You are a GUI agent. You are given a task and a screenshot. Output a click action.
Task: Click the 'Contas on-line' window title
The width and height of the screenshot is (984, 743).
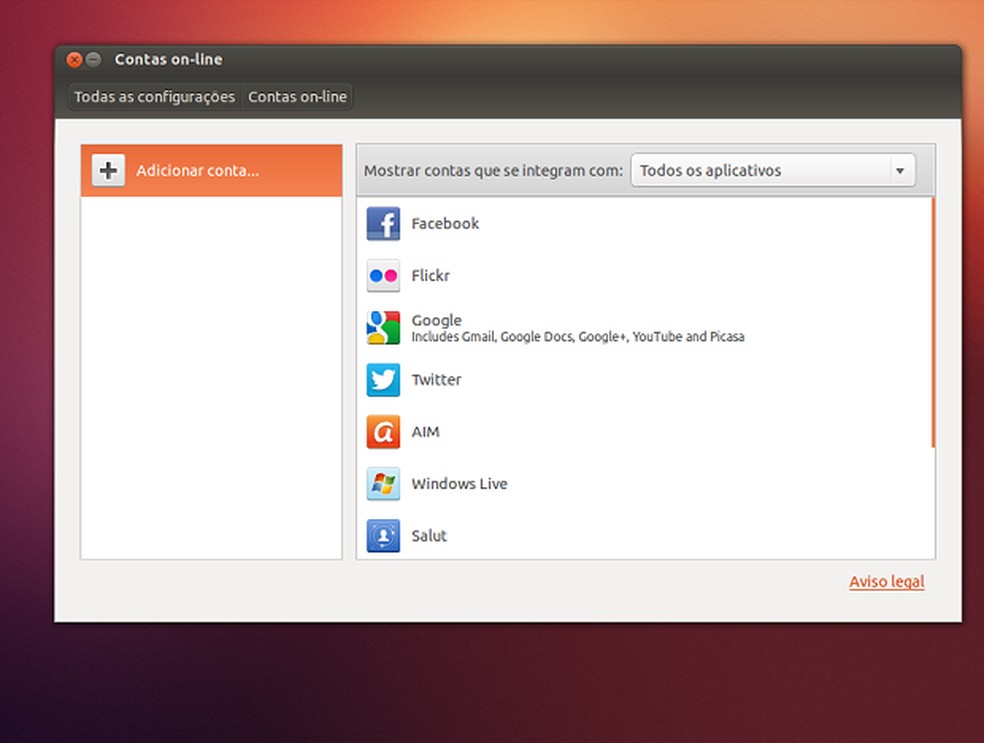[168, 60]
